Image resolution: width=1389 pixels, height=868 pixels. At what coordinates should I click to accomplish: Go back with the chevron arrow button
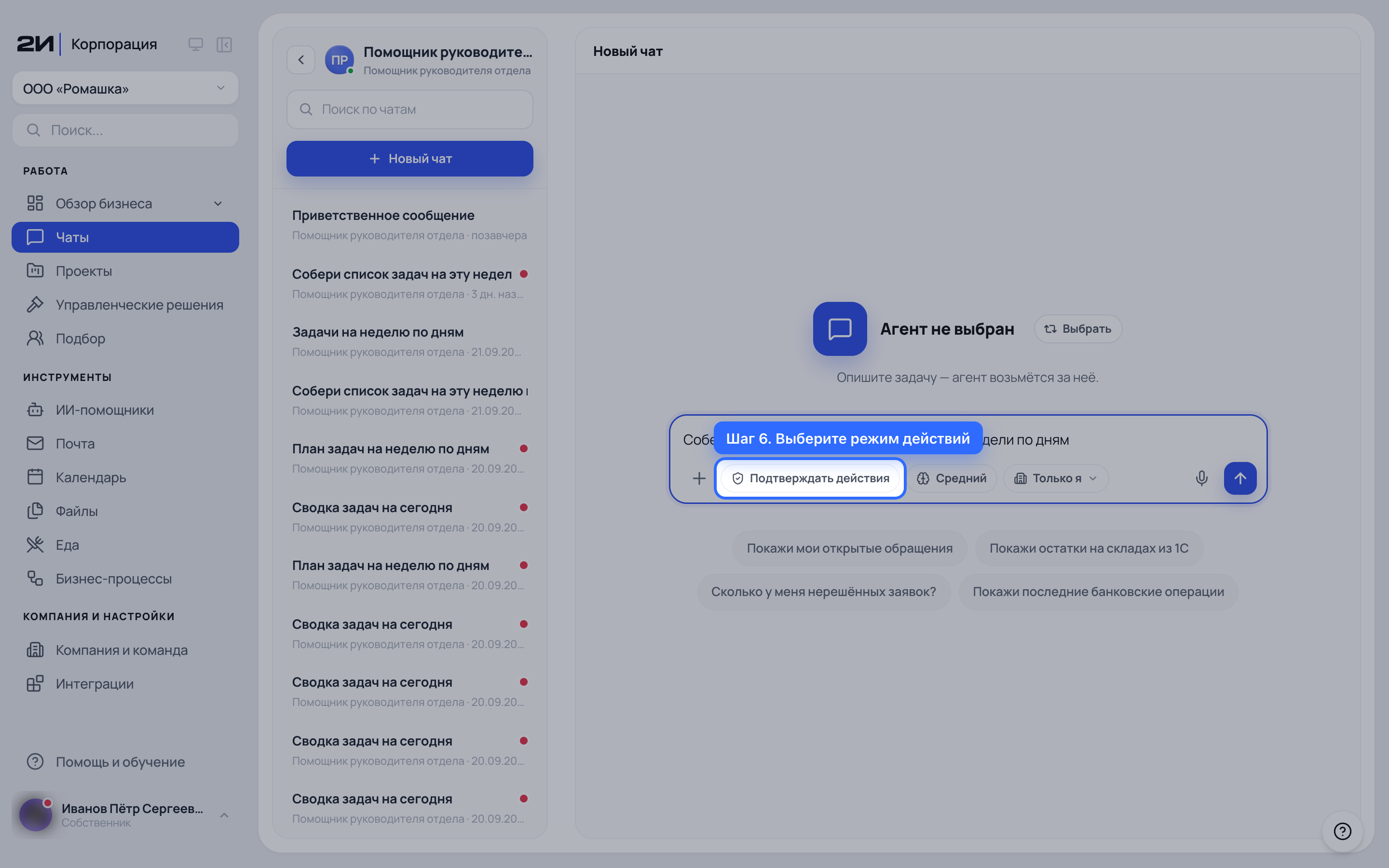click(x=301, y=60)
